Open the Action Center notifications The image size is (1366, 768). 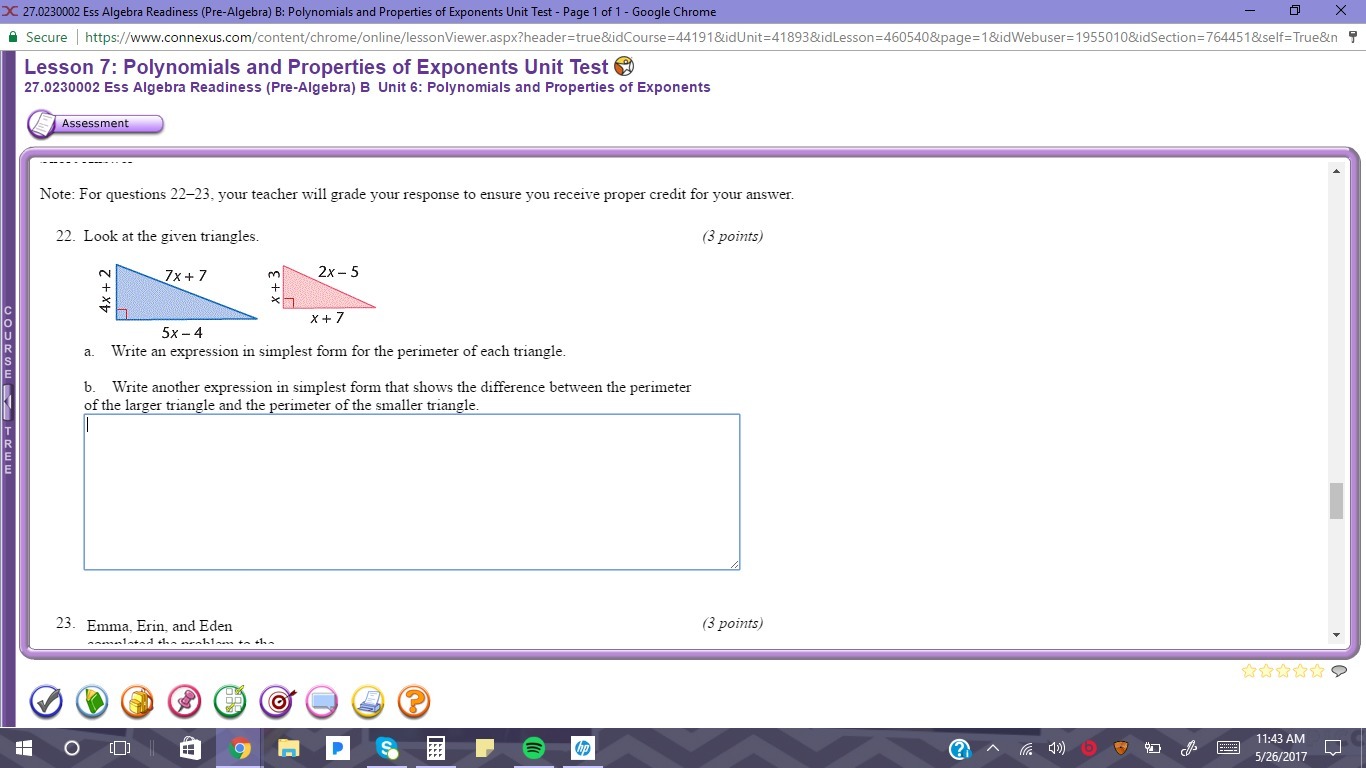1333,748
